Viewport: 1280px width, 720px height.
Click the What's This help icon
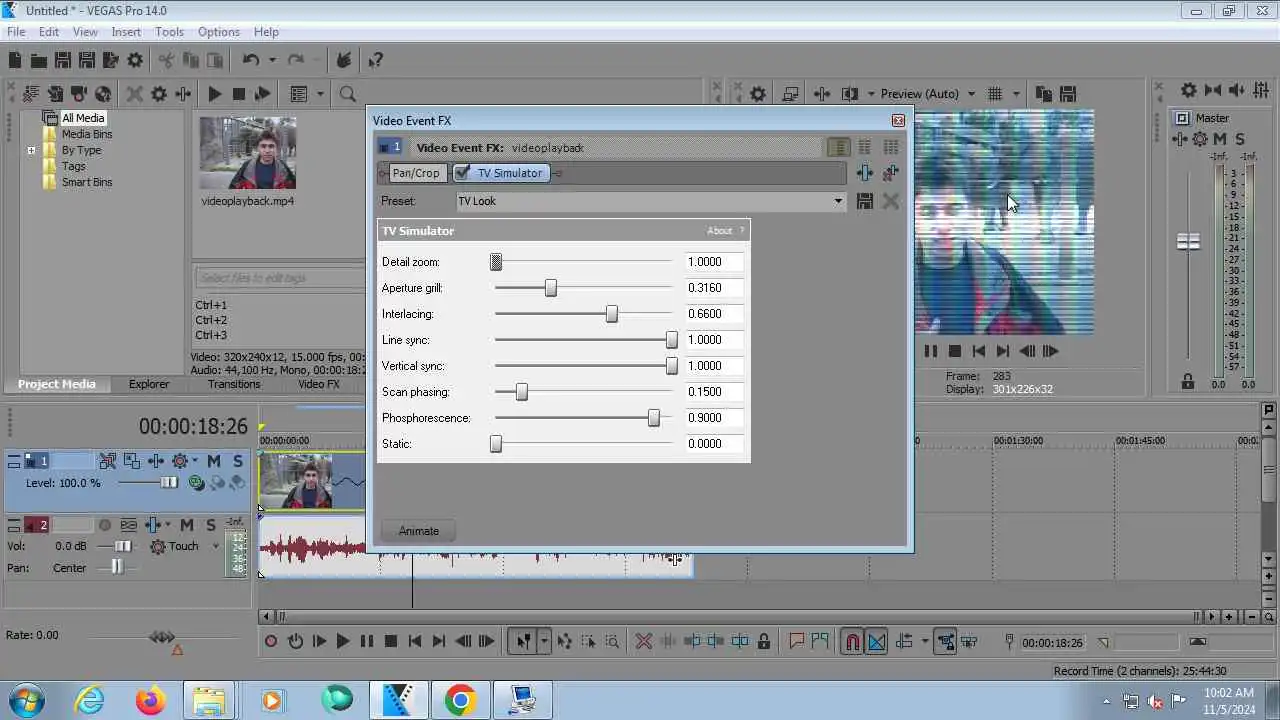(376, 61)
